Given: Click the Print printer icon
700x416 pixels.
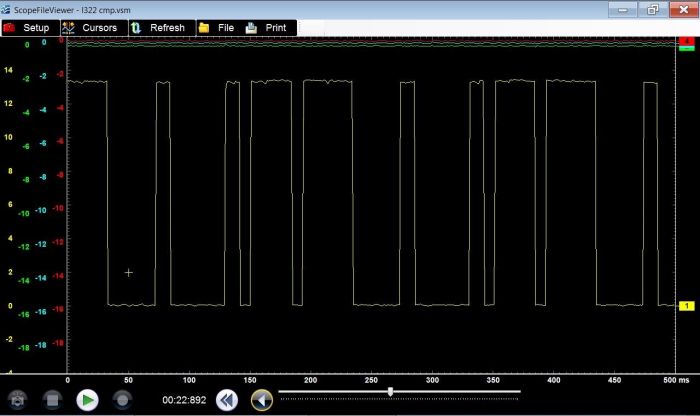Looking at the screenshot, I should (251, 28).
